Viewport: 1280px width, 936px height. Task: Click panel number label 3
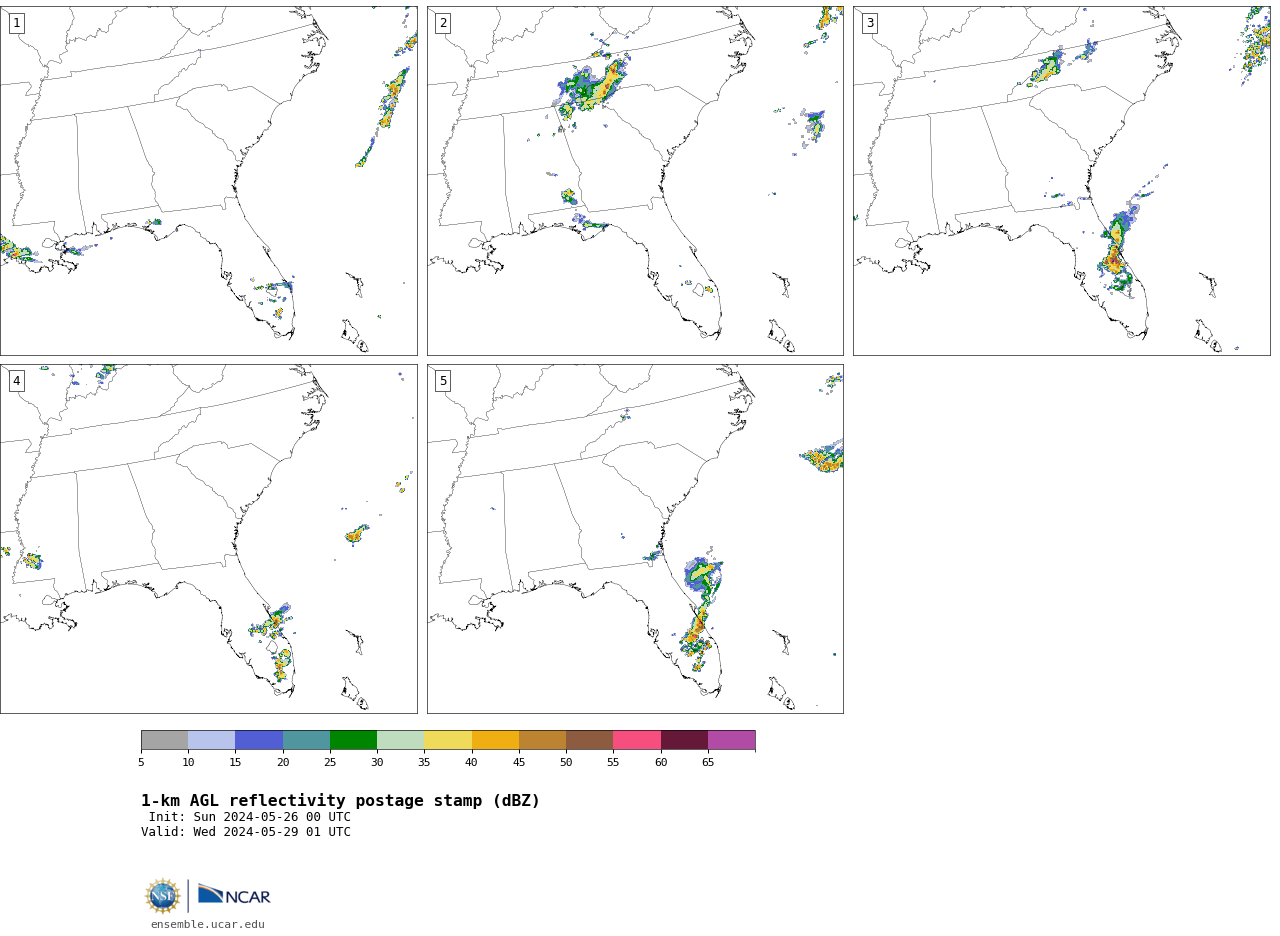point(869,23)
